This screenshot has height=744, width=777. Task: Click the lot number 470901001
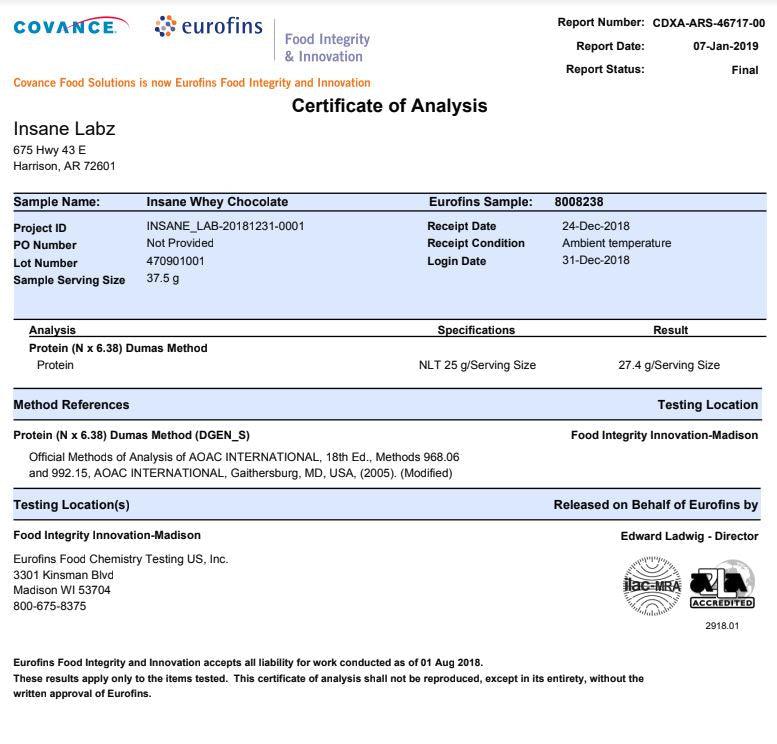pos(175,261)
